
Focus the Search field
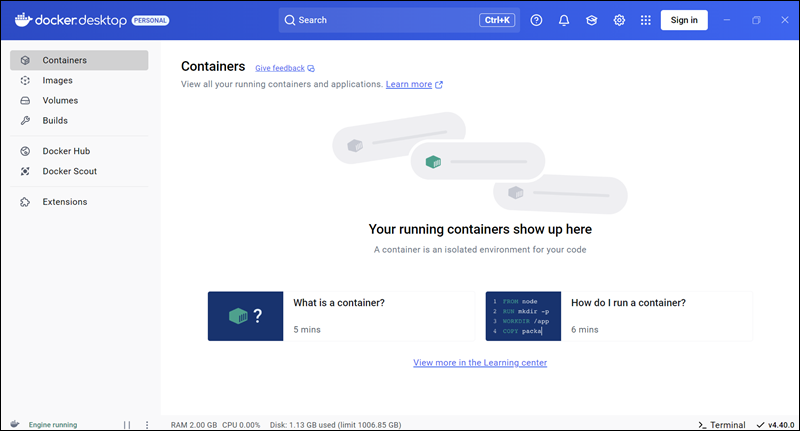pos(399,20)
